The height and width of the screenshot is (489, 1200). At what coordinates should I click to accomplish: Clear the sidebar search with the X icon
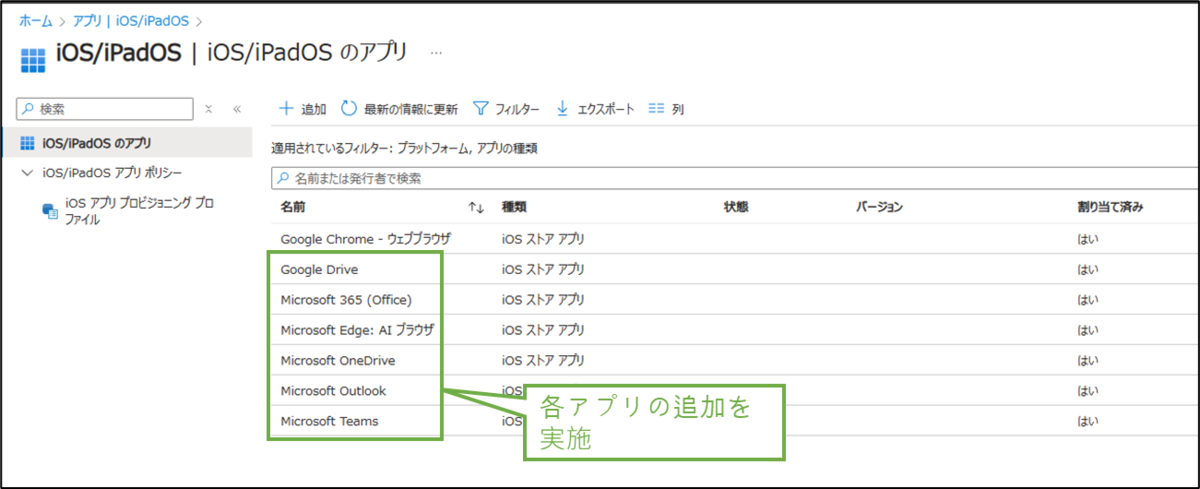pyautogui.click(x=208, y=109)
